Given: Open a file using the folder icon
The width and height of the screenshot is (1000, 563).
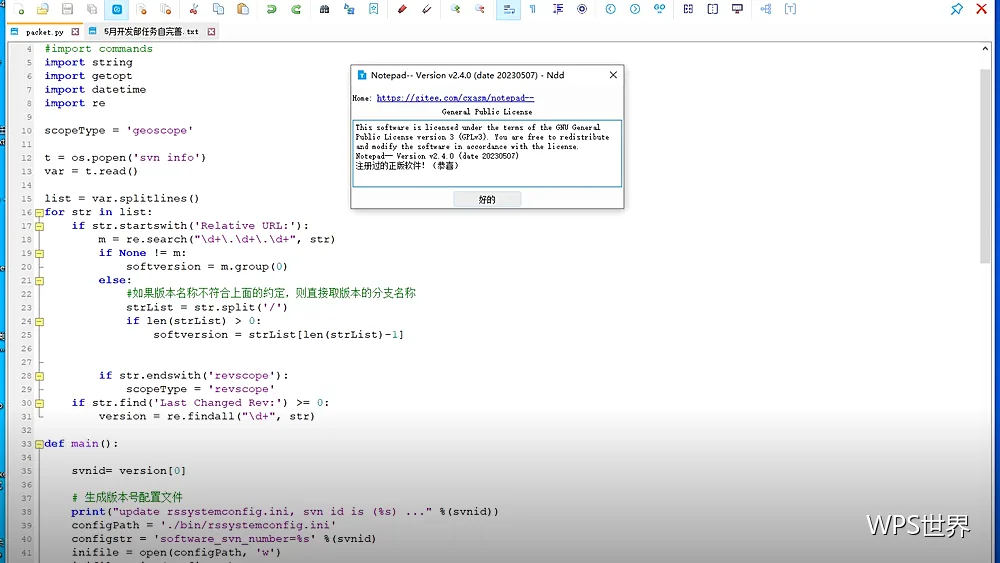Looking at the screenshot, I should [43, 9].
